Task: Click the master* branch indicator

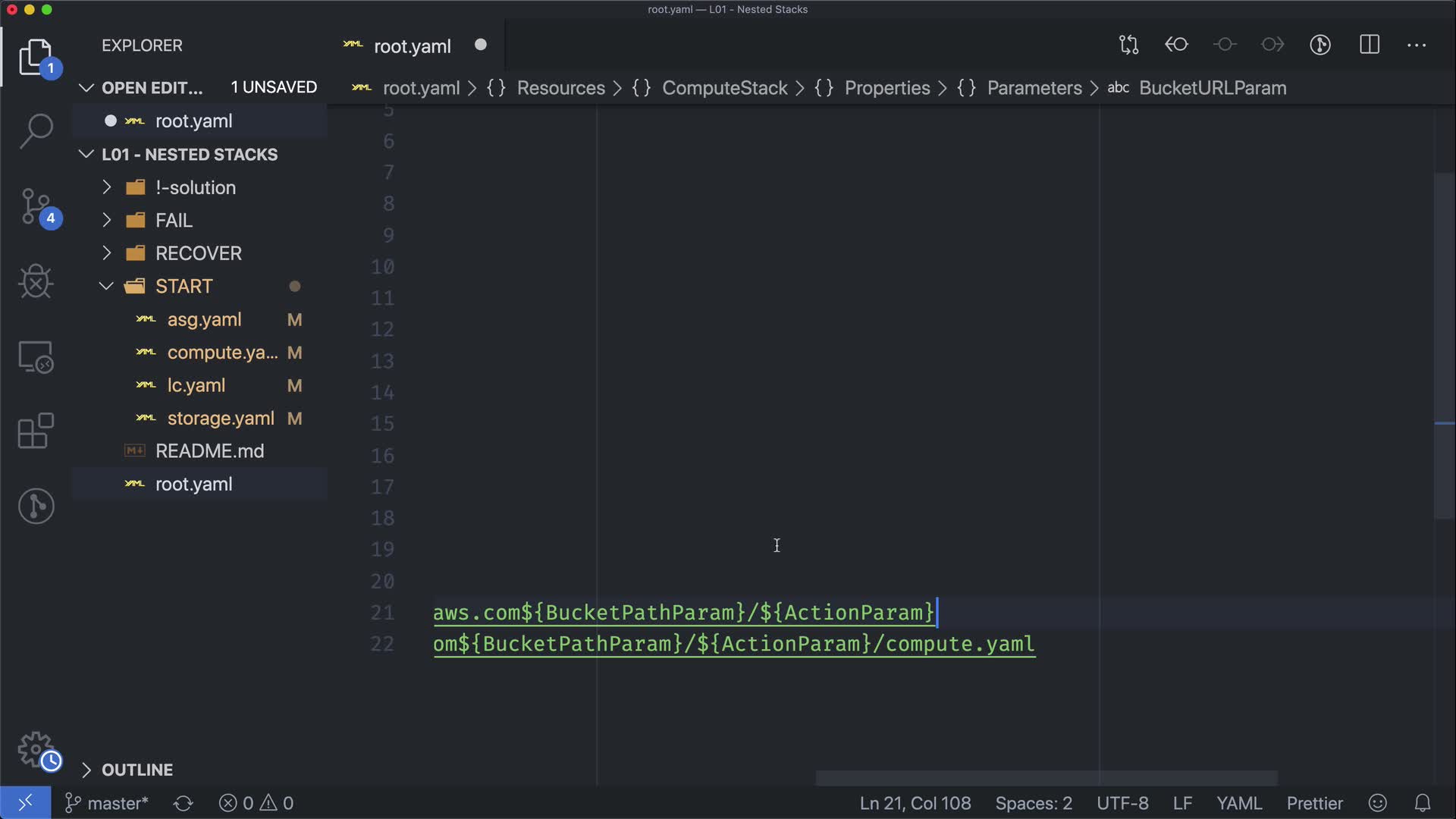Action: (x=107, y=803)
